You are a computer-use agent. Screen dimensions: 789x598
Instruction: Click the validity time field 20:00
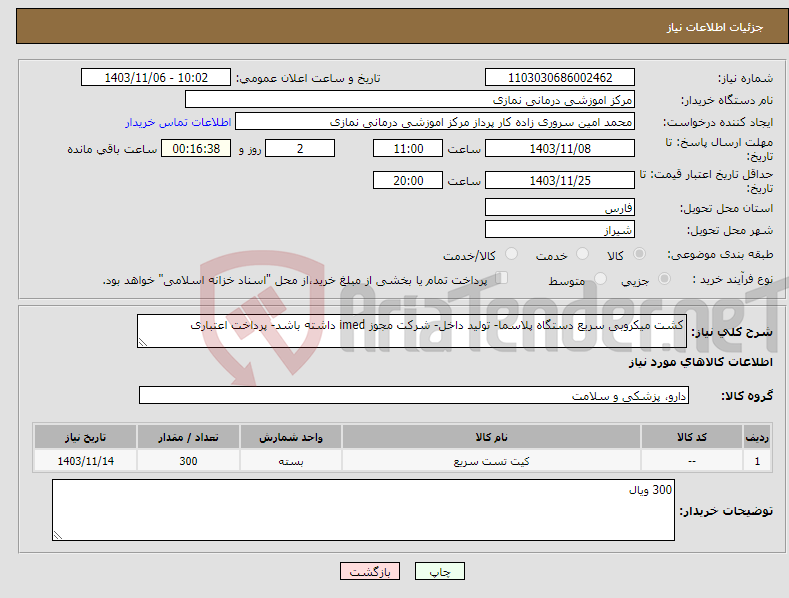pos(408,180)
